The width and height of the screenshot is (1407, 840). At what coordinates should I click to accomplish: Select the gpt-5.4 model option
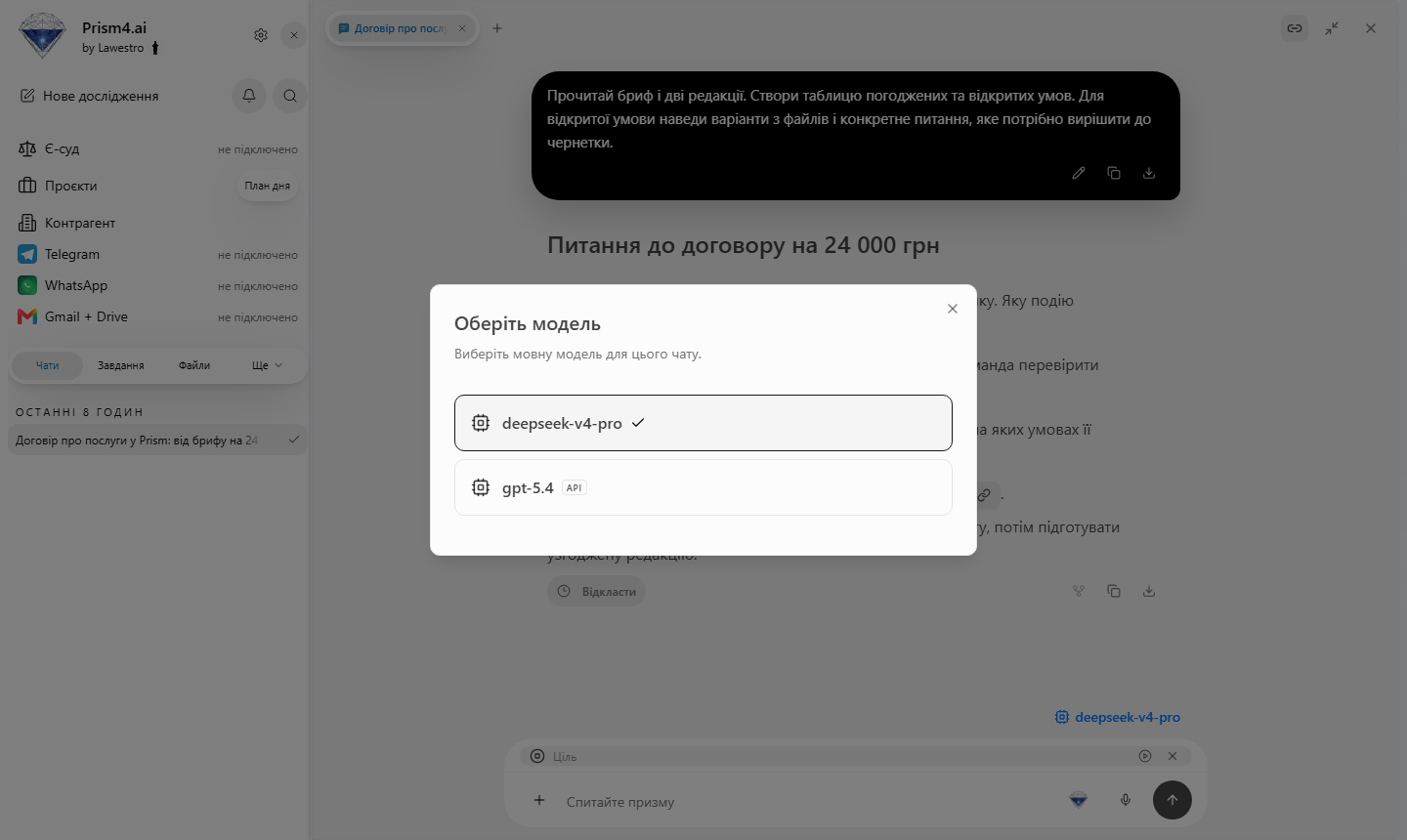703,487
